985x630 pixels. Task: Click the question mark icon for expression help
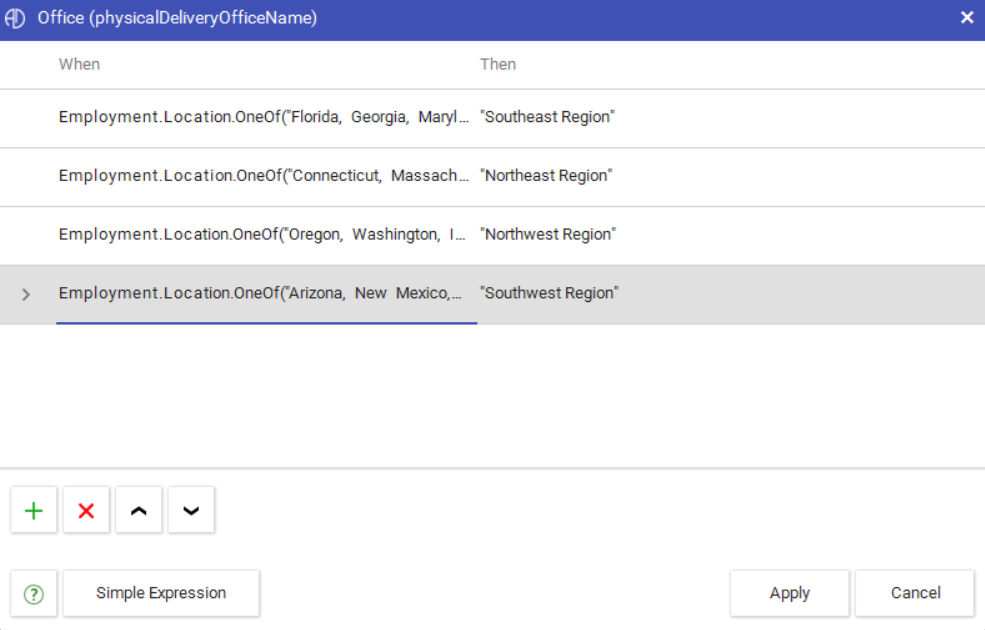[33, 592]
